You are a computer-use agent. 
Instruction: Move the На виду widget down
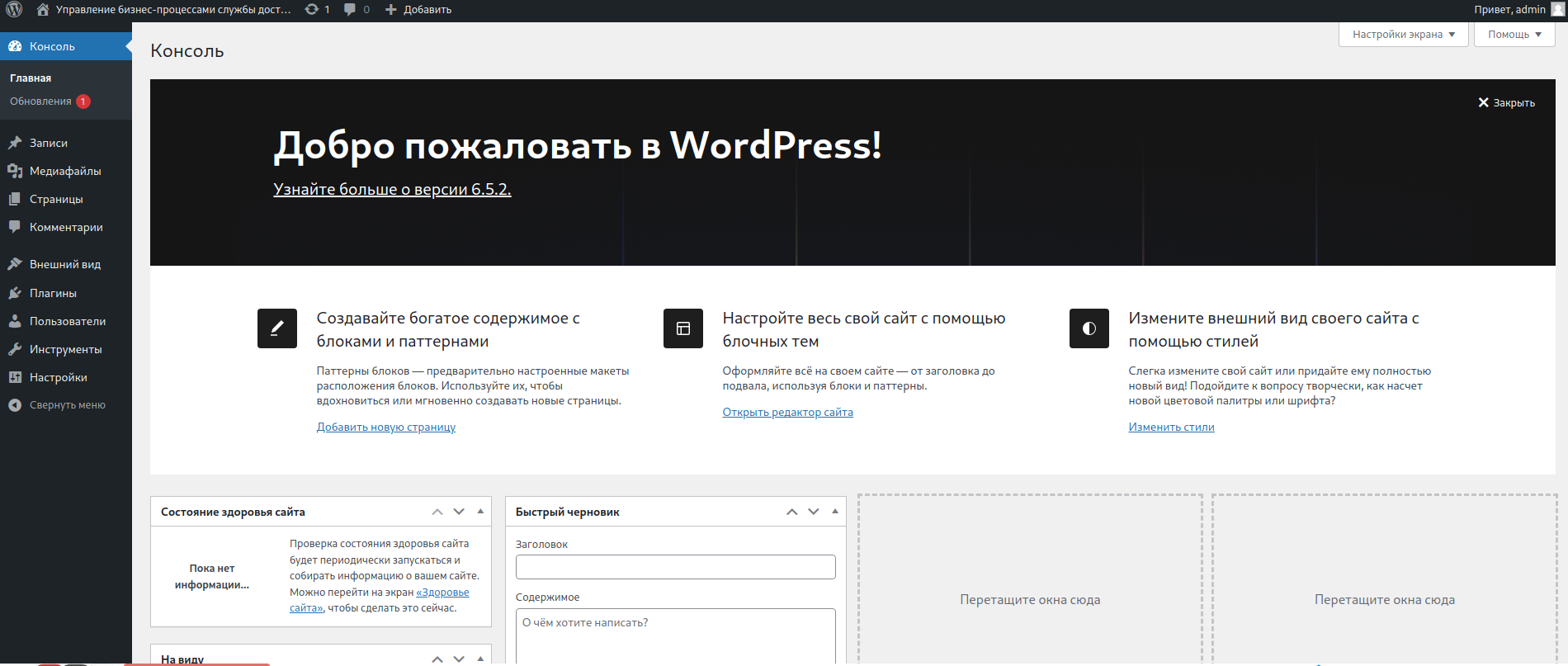(459, 659)
